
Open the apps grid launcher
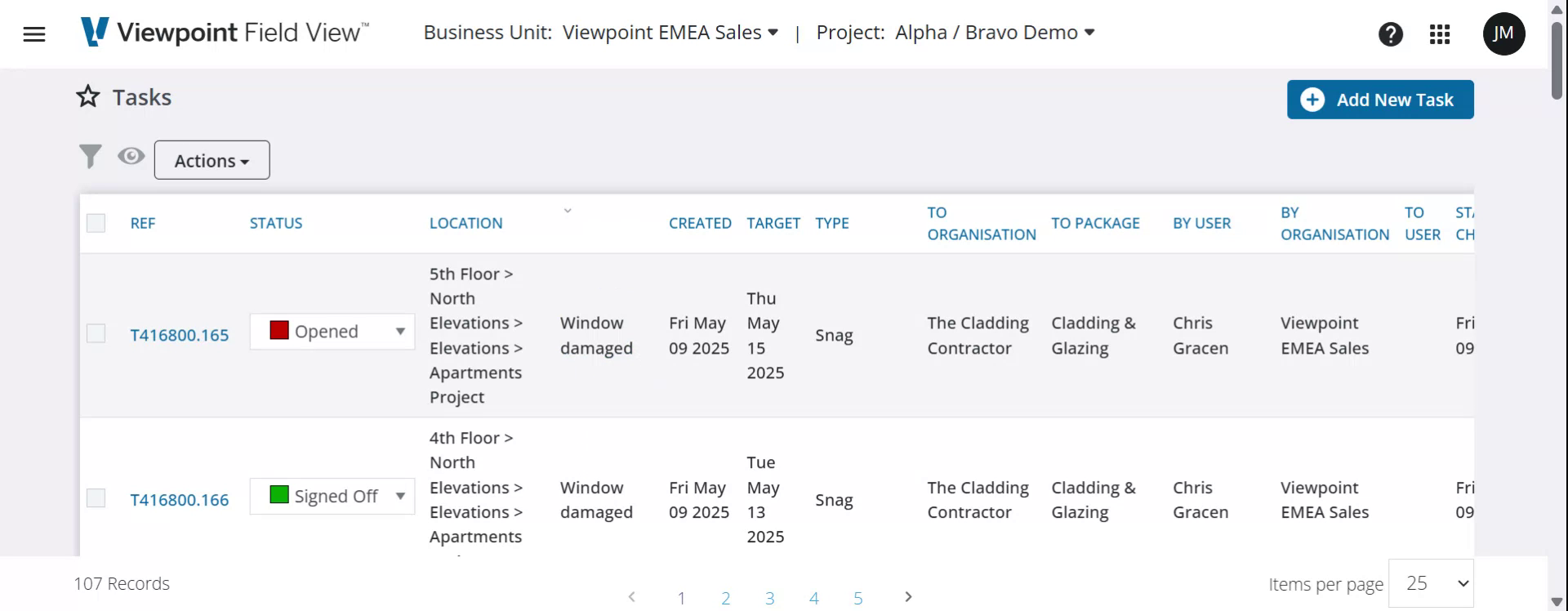(x=1440, y=34)
